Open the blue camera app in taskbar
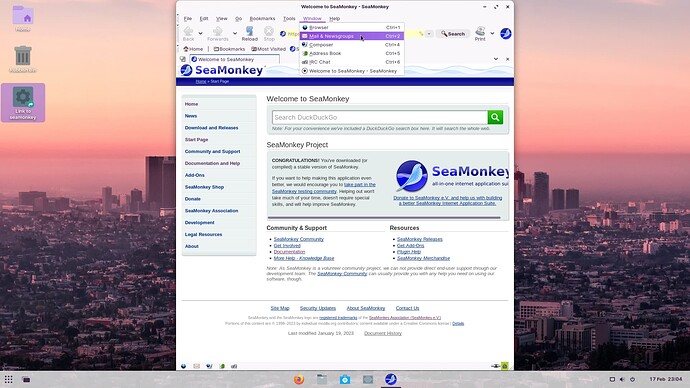 coord(345,379)
